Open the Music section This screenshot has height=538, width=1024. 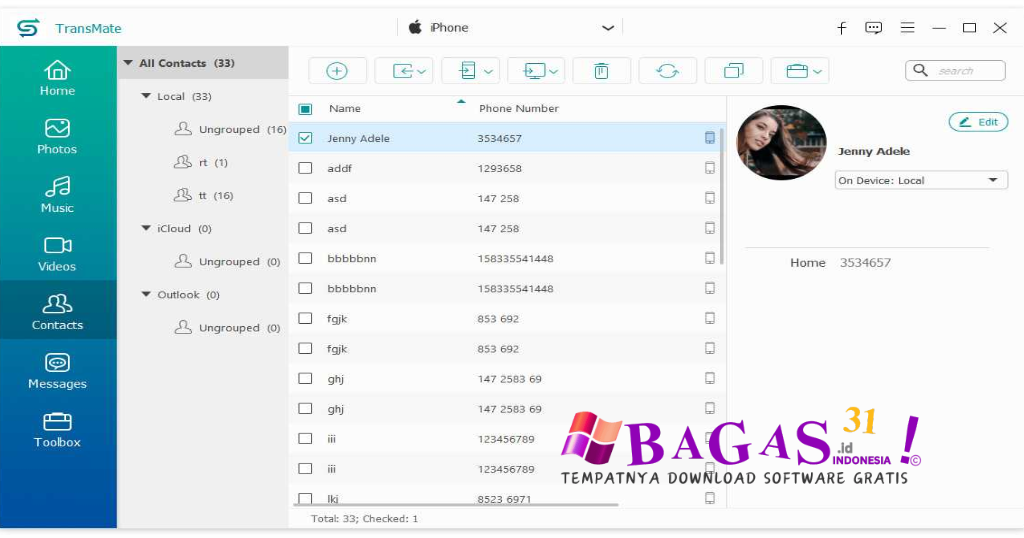[x=57, y=195]
